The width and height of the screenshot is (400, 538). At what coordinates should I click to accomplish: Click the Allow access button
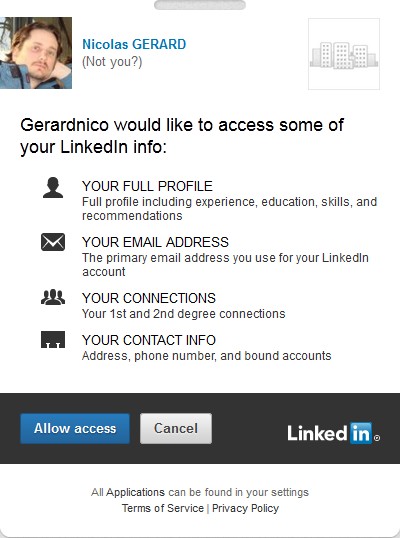(75, 429)
